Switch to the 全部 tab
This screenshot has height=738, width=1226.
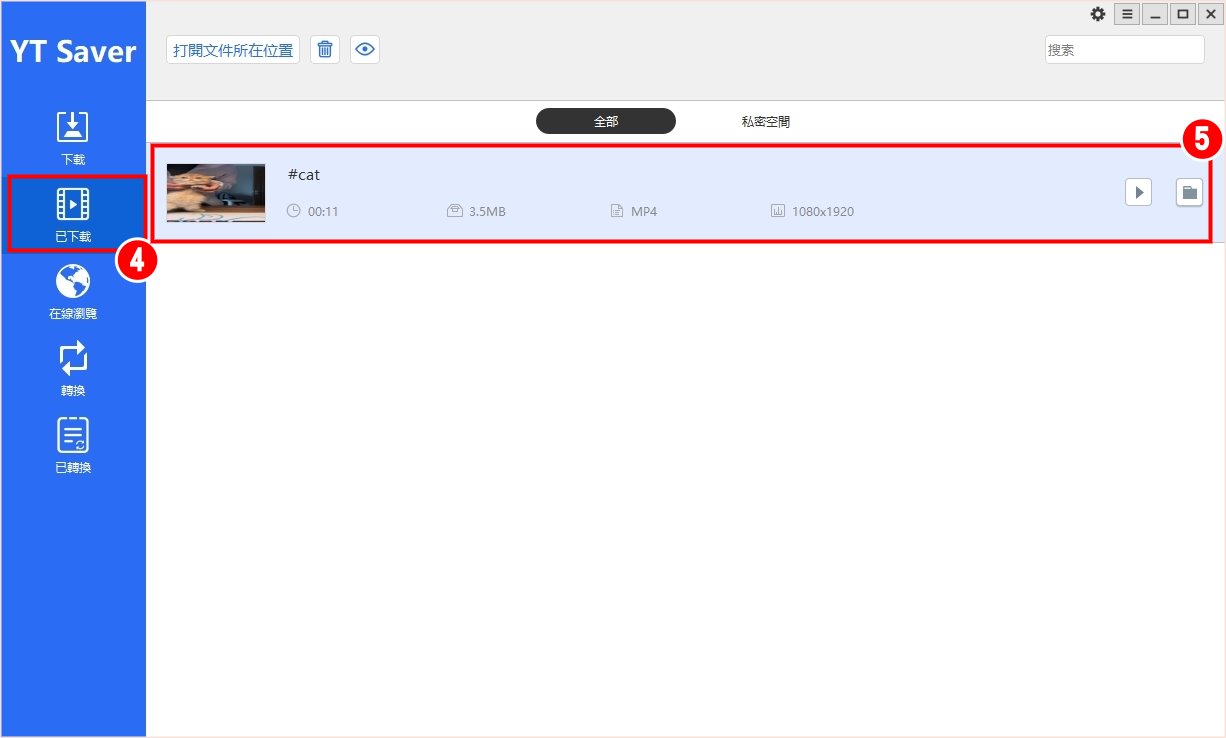click(606, 121)
